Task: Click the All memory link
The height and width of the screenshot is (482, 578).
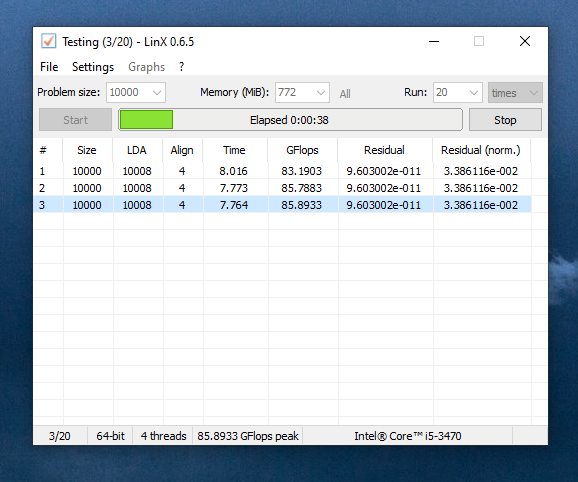Action: (x=345, y=94)
